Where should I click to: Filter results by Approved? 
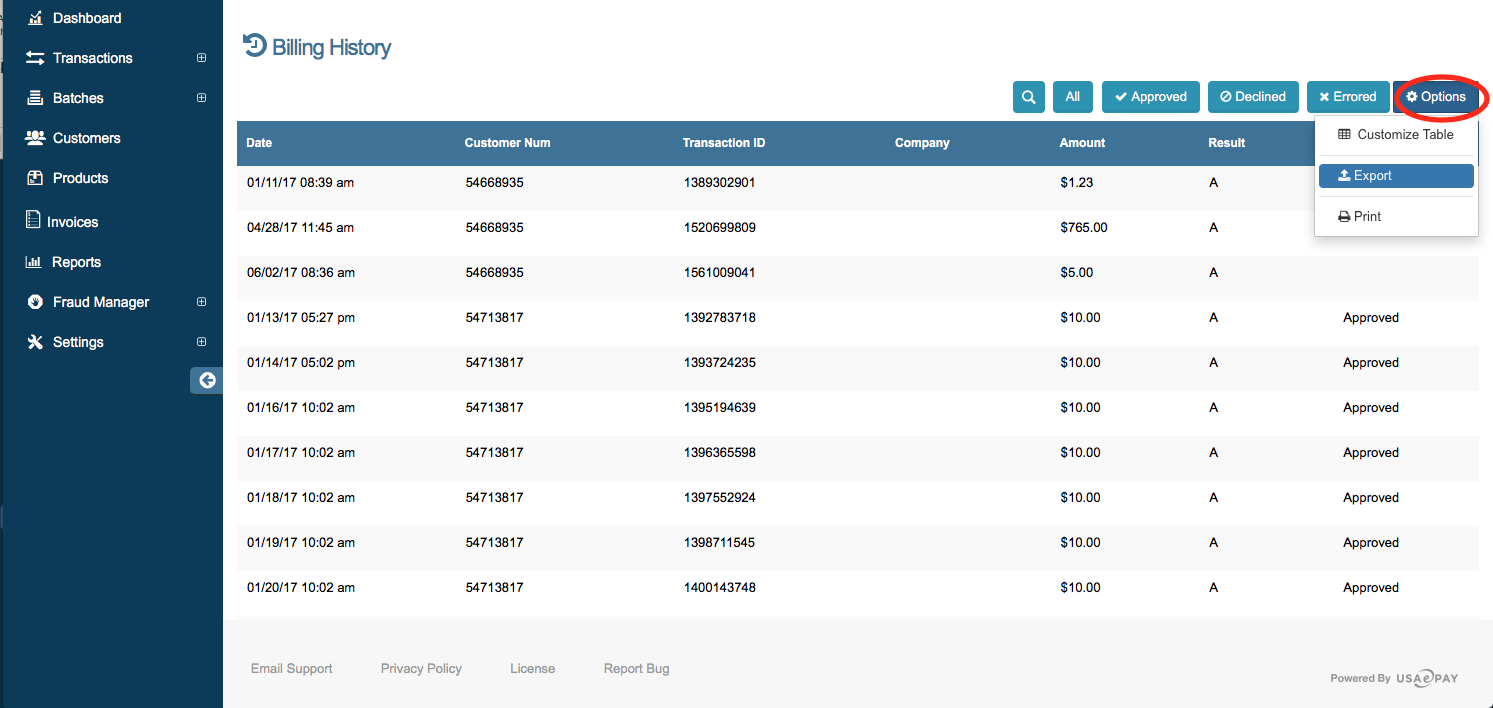tap(1150, 96)
